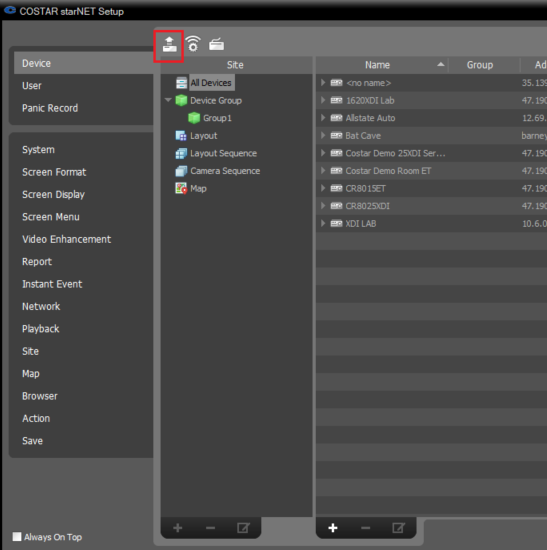The height and width of the screenshot is (550, 547).
Task: Expand the <no name> device row
Action: pyautogui.click(x=323, y=82)
